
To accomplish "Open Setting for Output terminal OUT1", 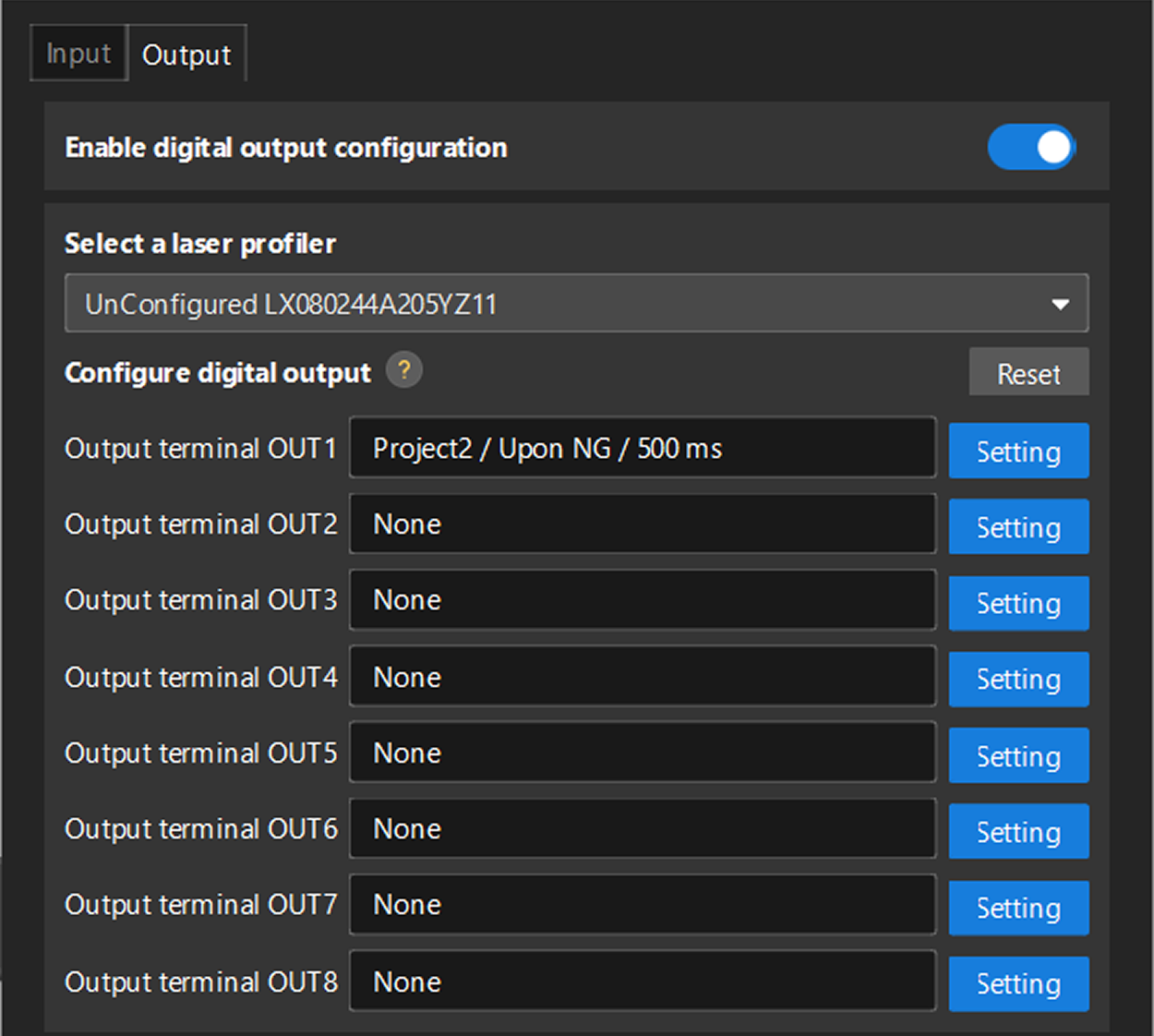I will [x=1017, y=451].
